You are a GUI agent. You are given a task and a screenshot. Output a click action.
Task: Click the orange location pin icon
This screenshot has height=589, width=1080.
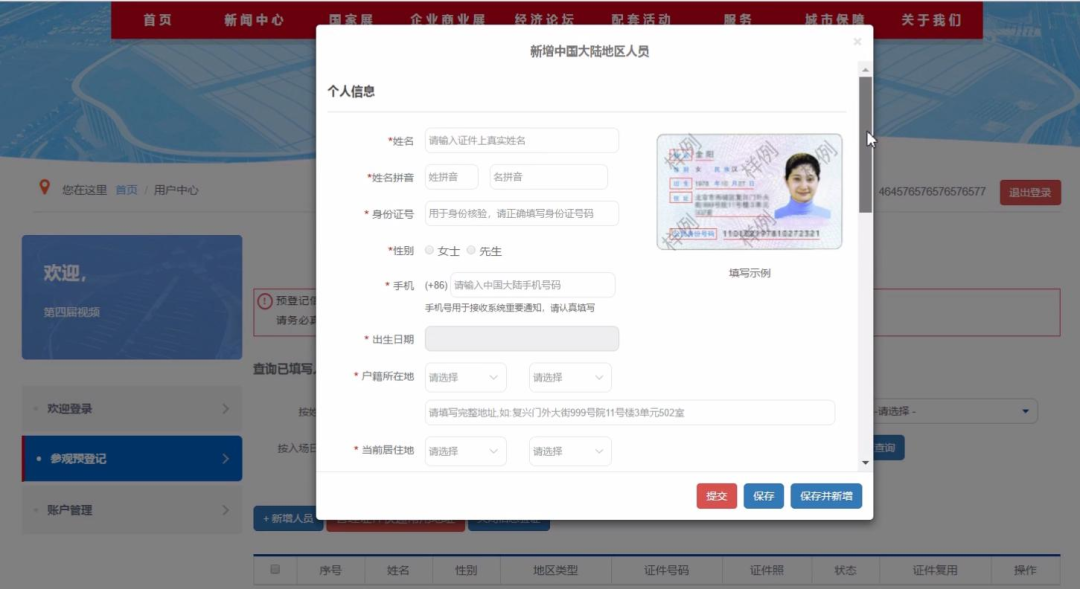[x=44, y=187]
